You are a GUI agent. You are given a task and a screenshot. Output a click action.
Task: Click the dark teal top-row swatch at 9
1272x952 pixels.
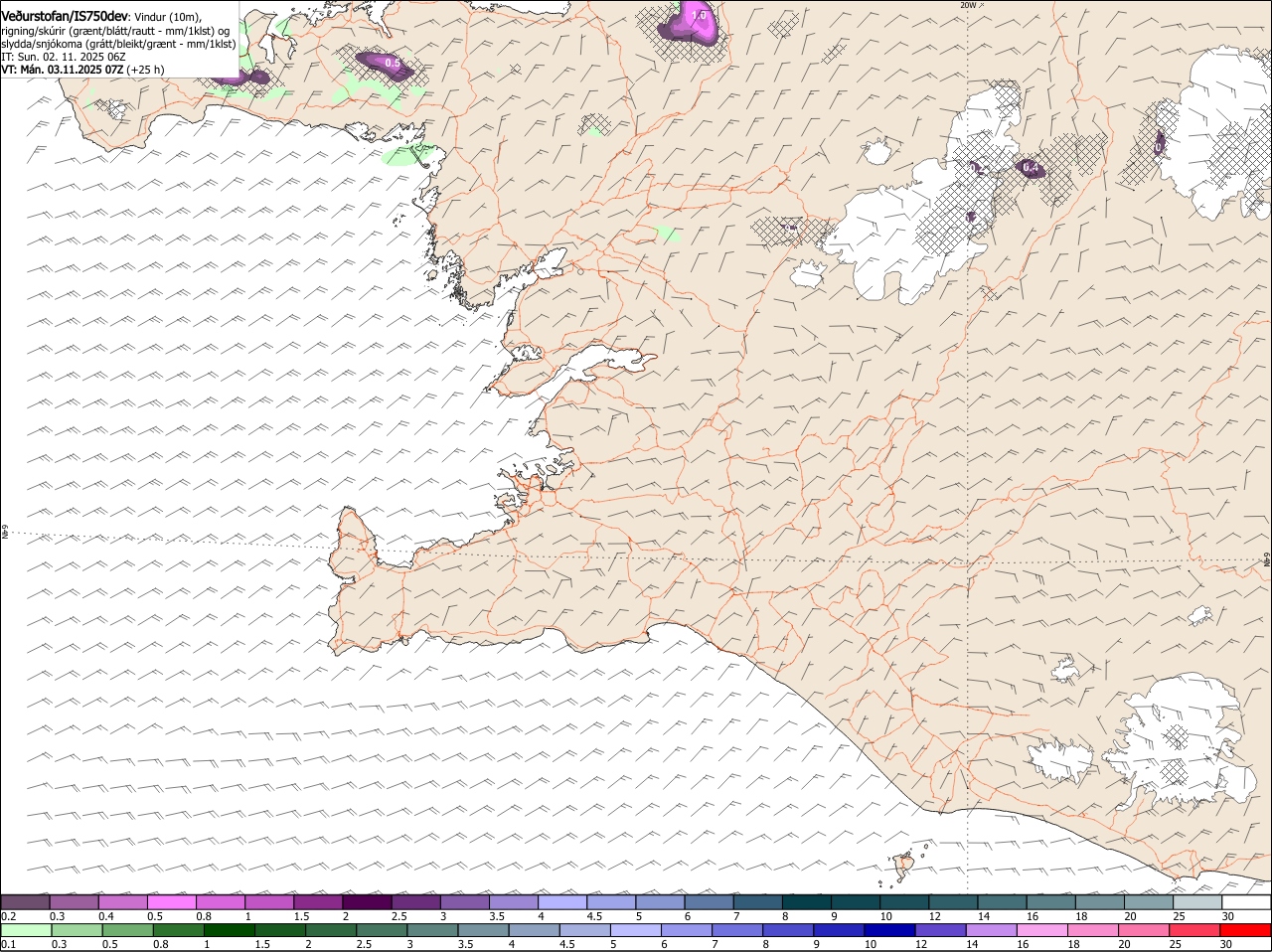[857, 901]
